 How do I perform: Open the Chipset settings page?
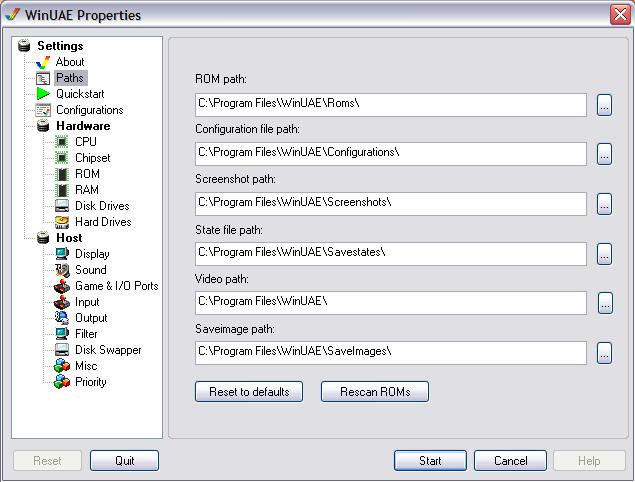coord(92,158)
